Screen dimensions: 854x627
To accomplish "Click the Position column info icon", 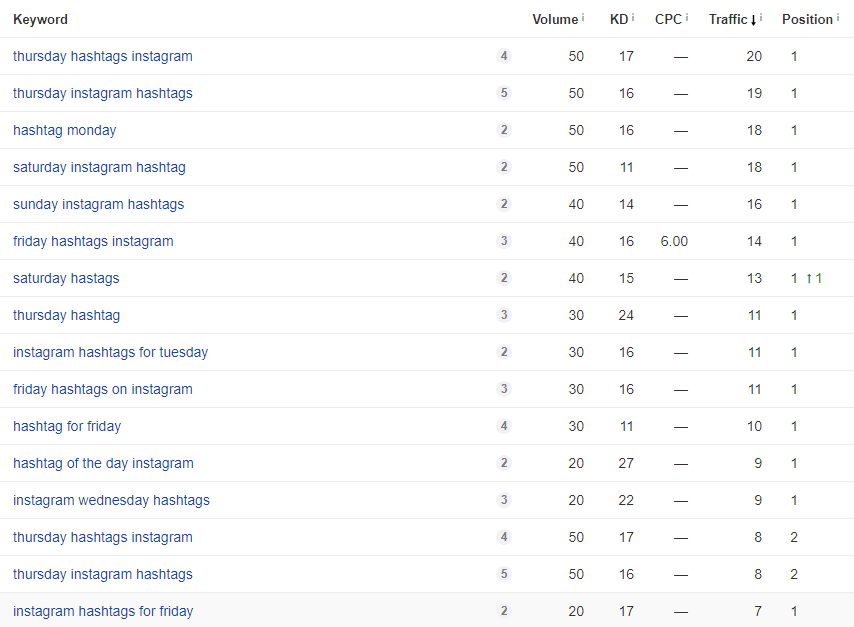I will (x=838, y=17).
